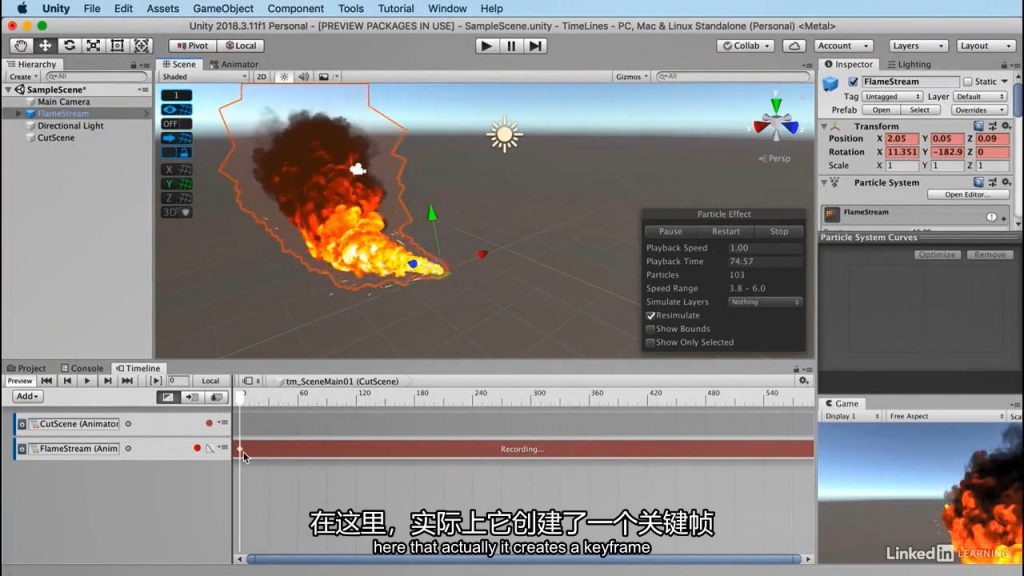Click the particle effect Stop button

778,231
